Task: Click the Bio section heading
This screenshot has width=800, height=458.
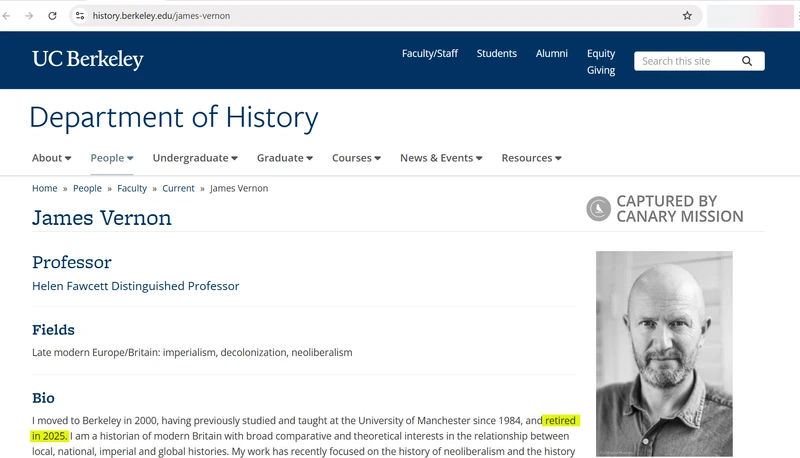Action: coord(43,398)
